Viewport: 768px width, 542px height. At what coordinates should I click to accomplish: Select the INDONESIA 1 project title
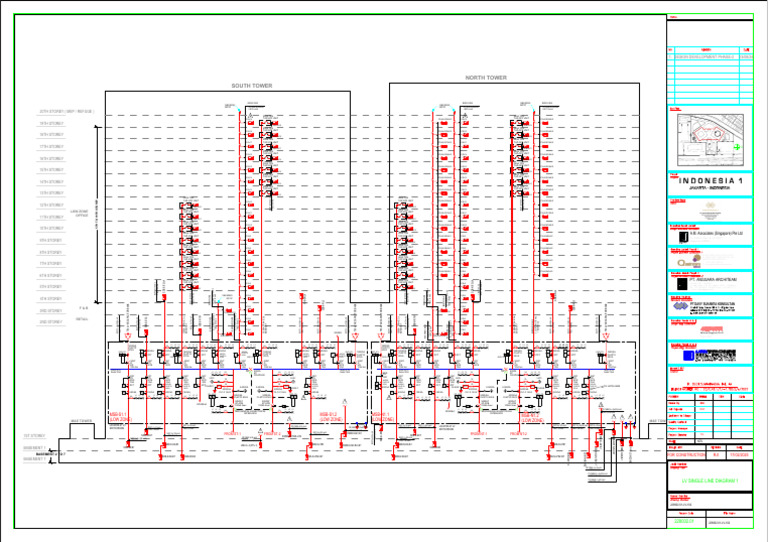click(710, 181)
